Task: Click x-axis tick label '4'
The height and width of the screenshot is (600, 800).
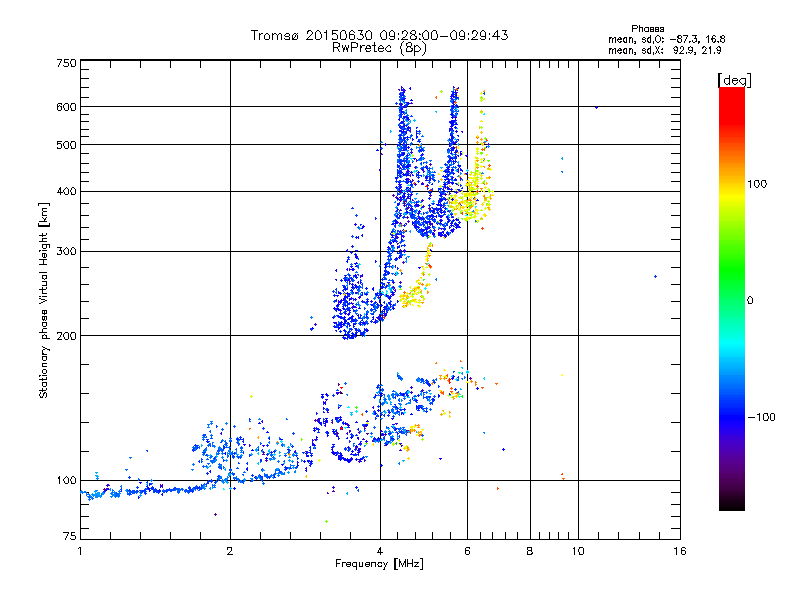Action: point(380,551)
